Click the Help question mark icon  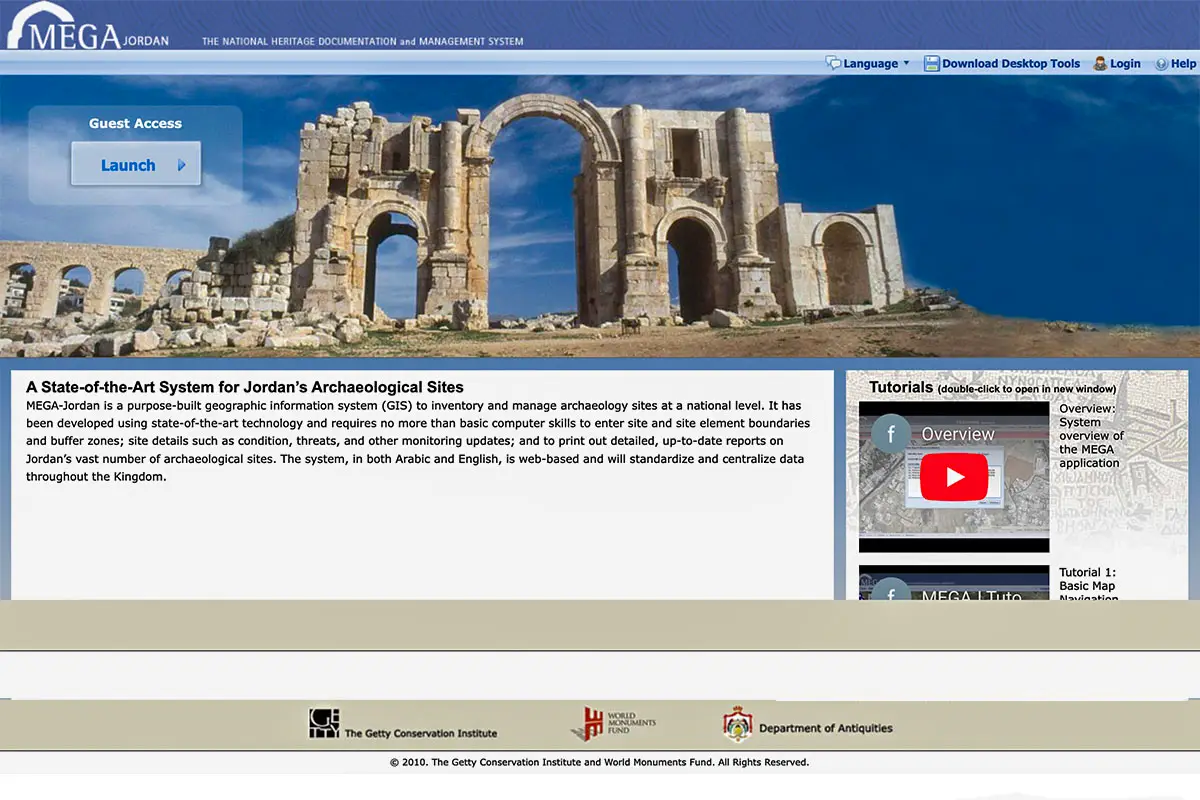click(1162, 63)
